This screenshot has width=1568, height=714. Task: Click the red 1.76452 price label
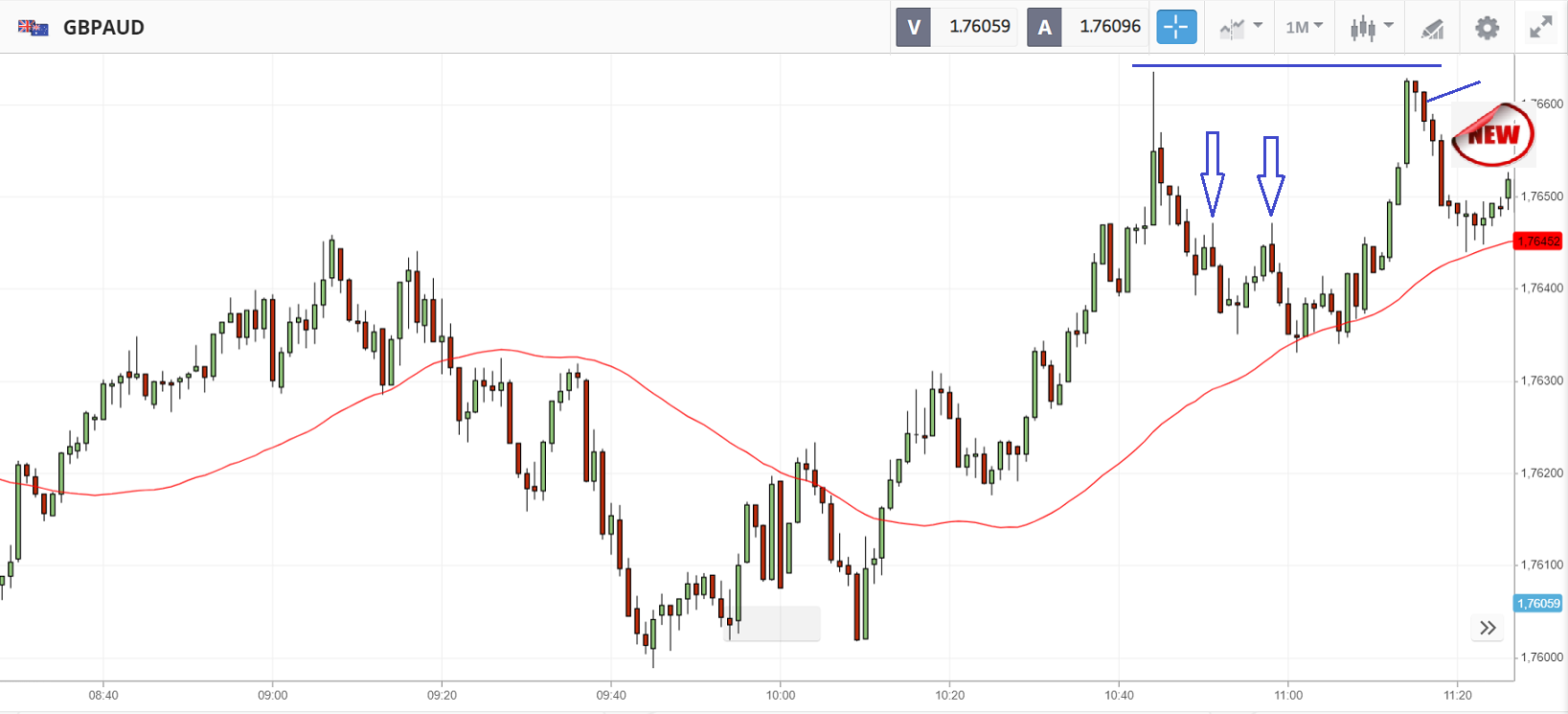pos(1538,241)
